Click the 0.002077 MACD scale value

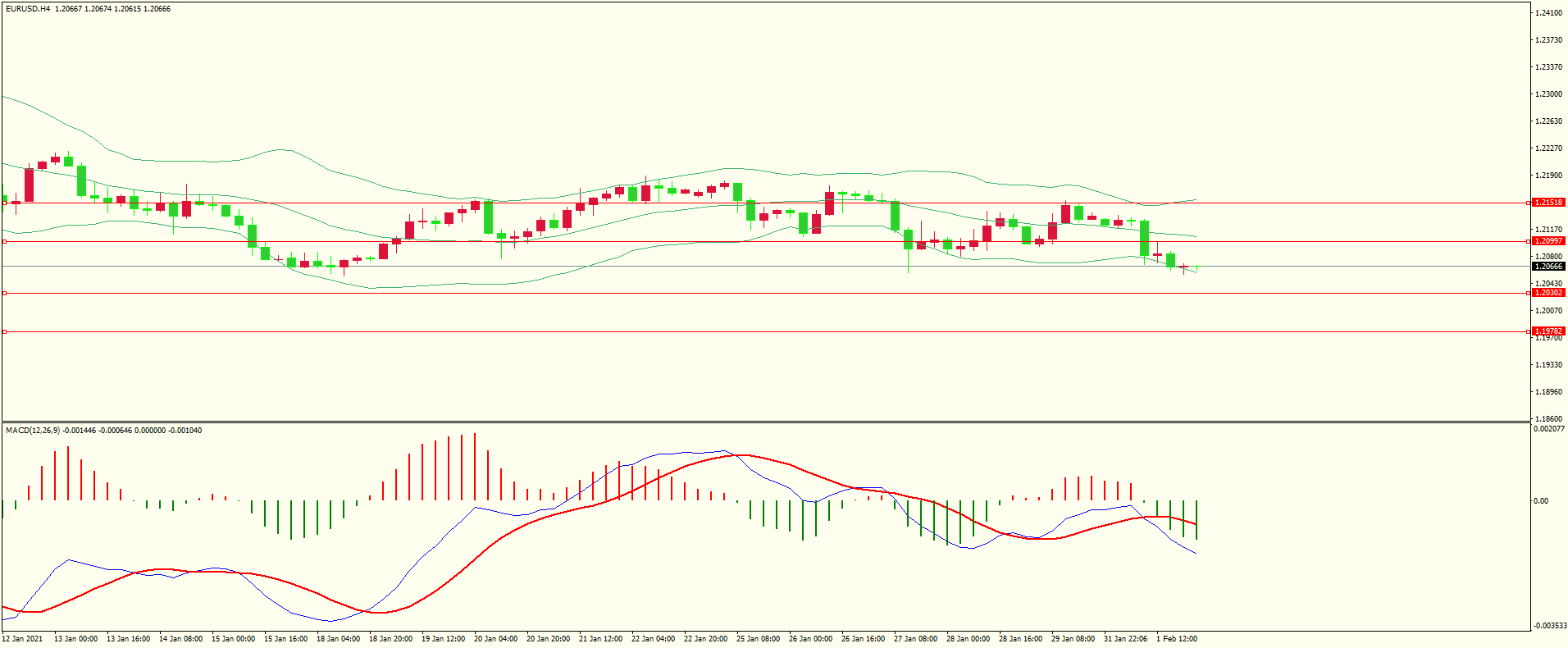coord(1548,429)
